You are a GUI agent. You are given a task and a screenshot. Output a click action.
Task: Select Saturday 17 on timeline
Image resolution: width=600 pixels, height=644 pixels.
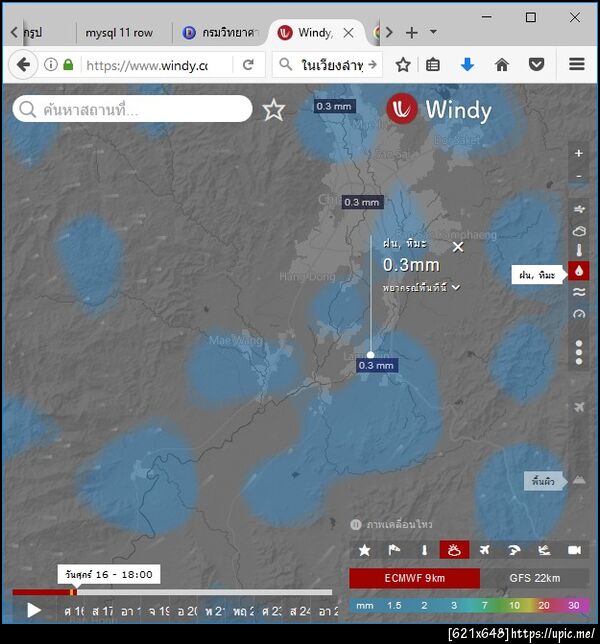click(102, 611)
